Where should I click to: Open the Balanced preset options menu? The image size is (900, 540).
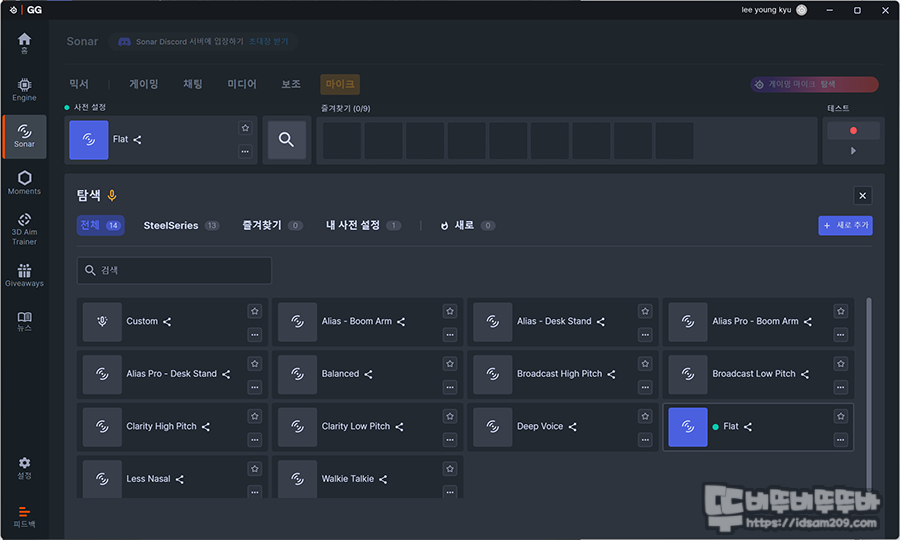tap(450, 387)
